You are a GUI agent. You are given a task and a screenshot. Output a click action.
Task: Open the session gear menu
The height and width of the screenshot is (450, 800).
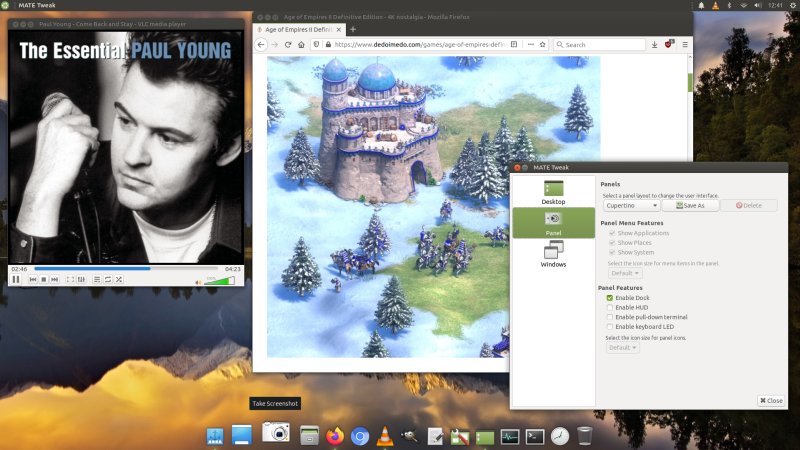(793, 5)
